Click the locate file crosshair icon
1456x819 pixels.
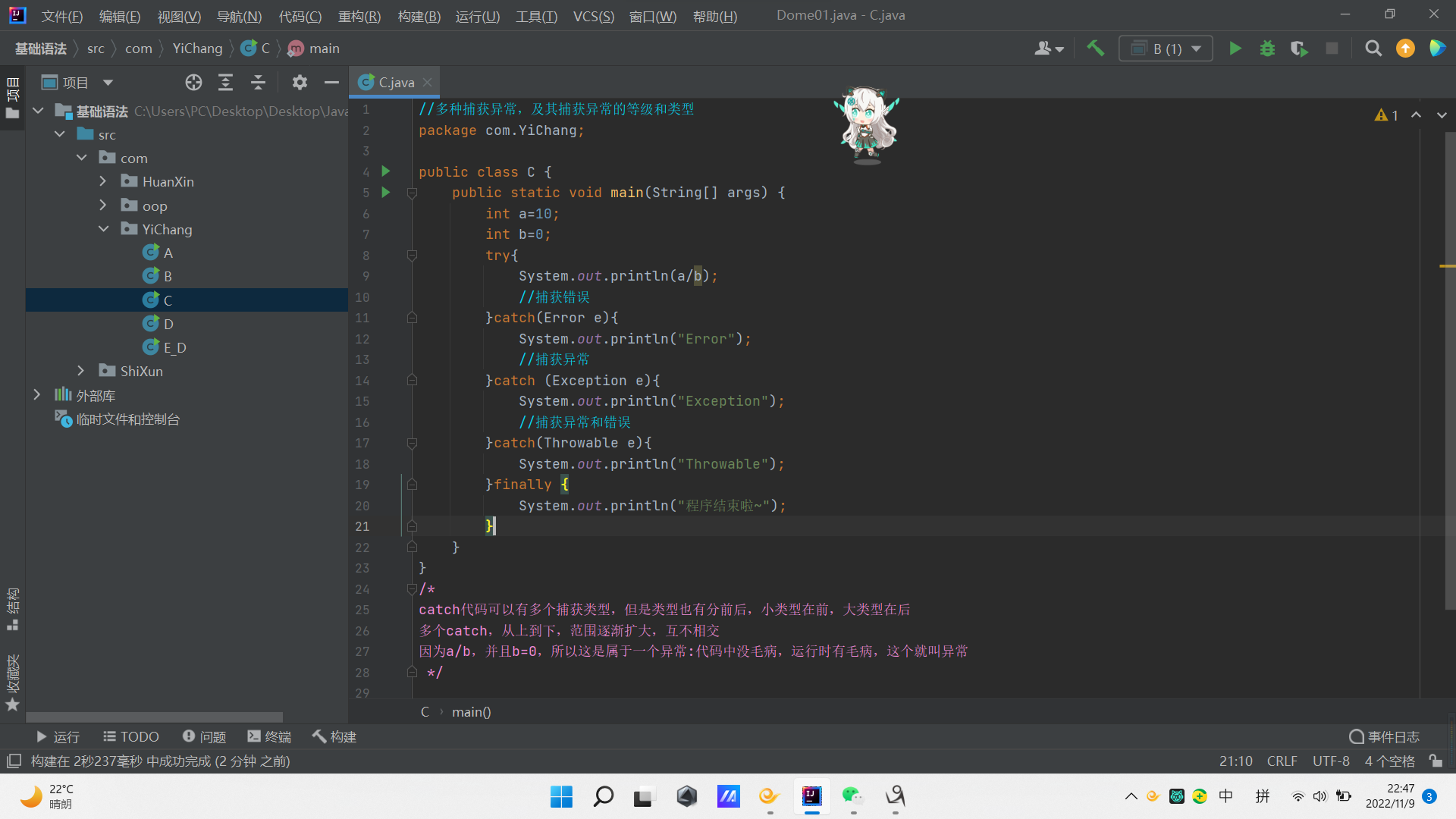193,83
